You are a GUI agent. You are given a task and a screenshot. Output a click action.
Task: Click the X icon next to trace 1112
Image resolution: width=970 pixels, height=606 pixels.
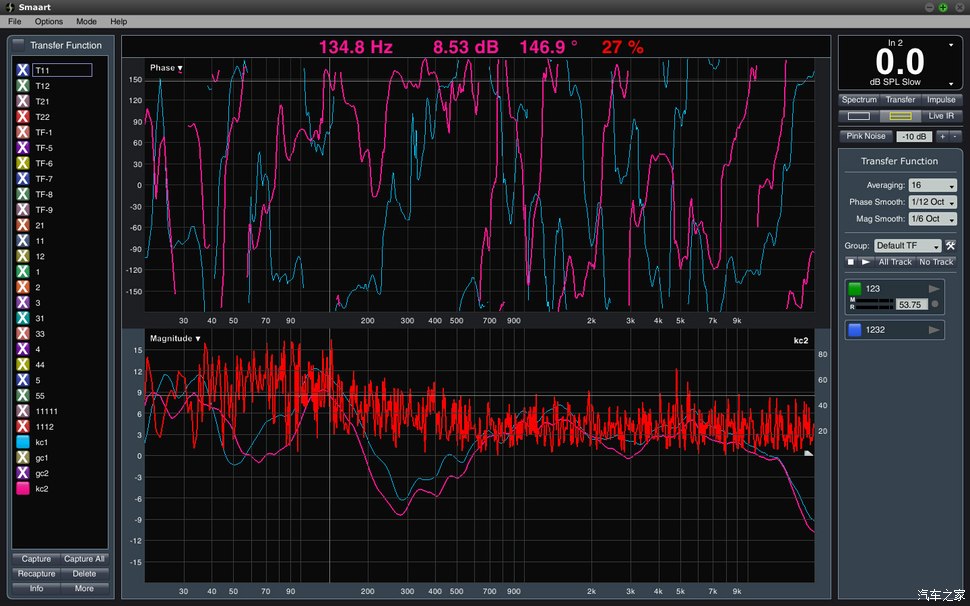click(23, 426)
